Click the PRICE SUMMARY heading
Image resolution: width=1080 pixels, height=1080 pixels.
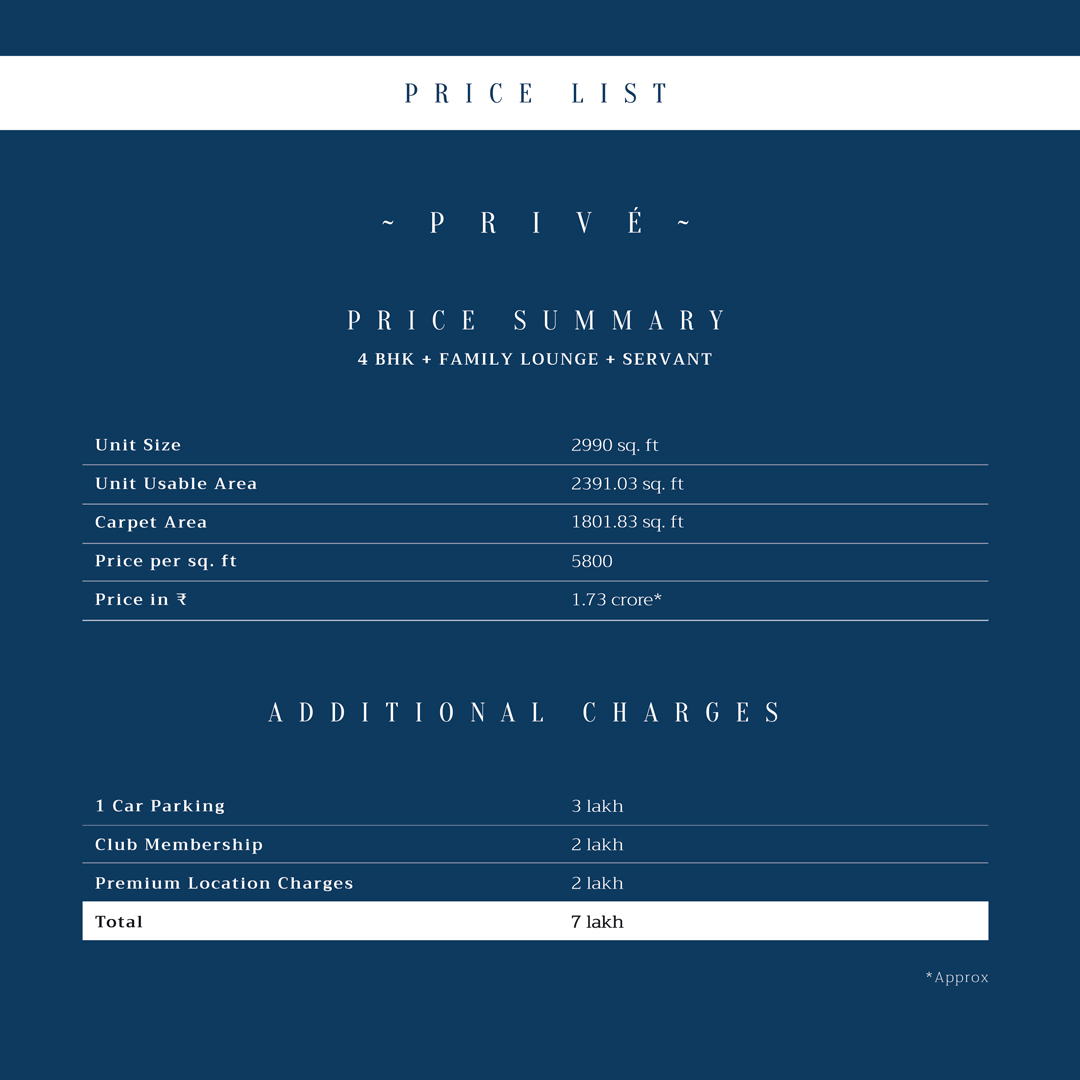click(x=535, y=320)
